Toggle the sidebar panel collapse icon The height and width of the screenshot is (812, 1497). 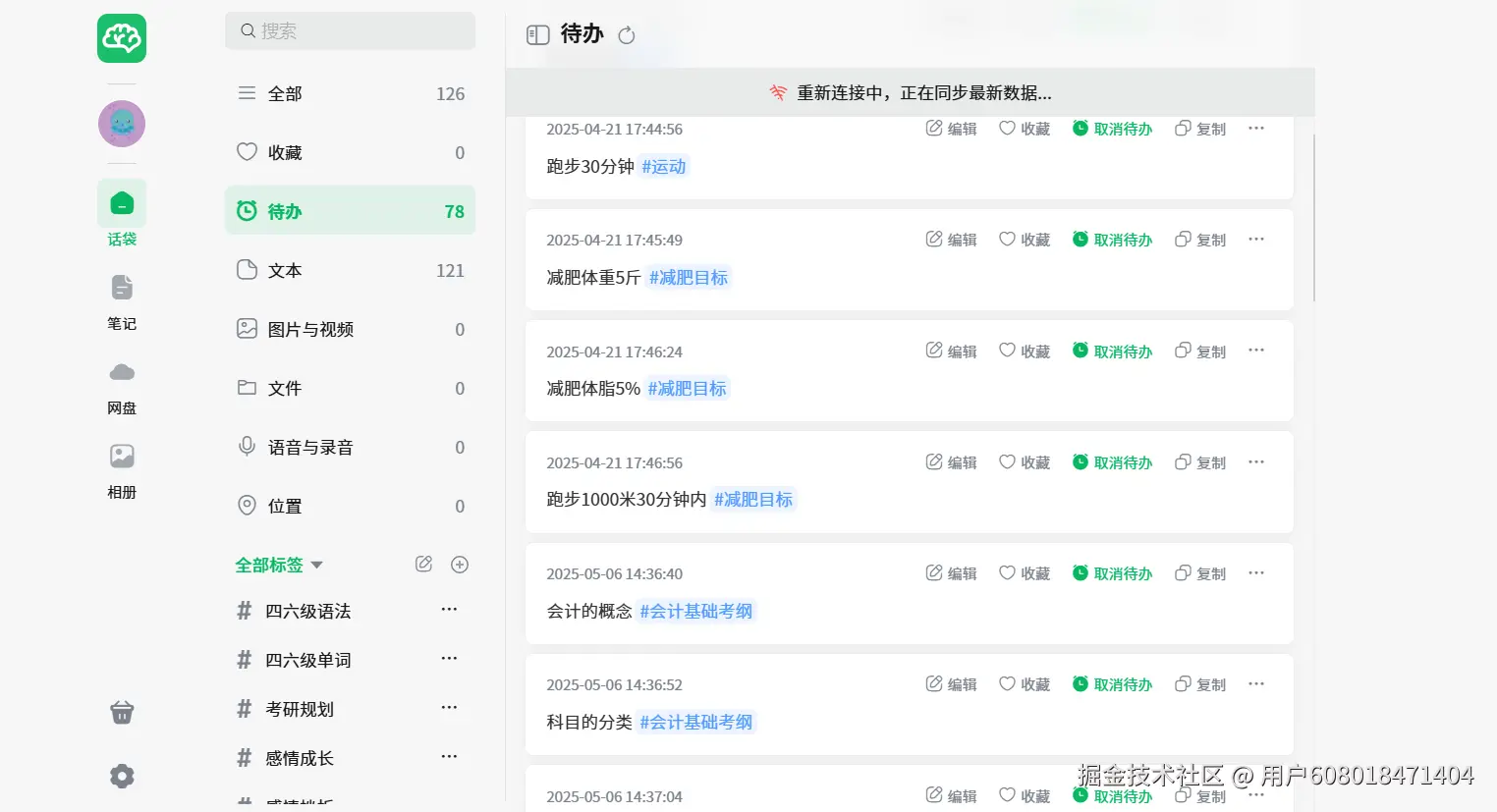click(x=537, y=35)
